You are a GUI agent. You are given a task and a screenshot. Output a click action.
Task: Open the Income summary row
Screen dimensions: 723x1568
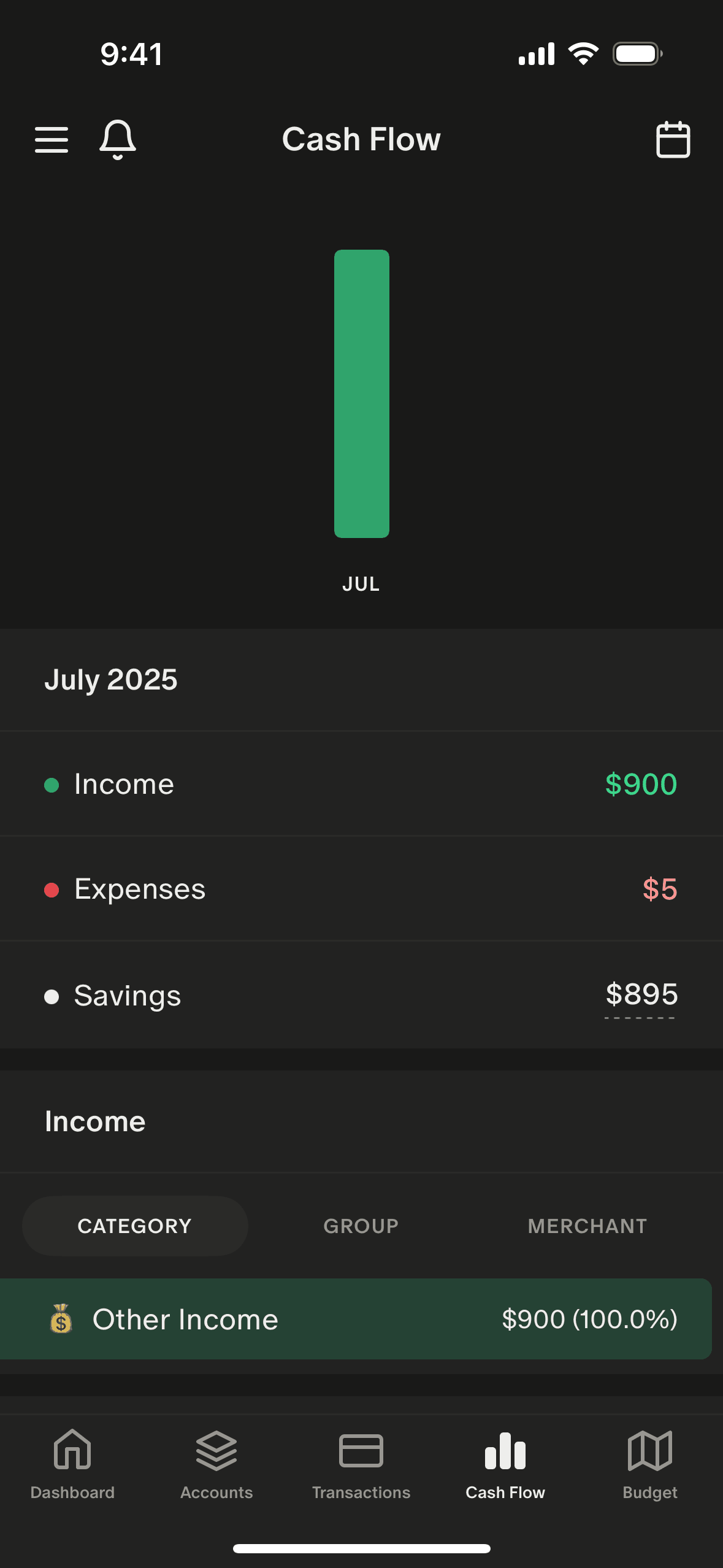(361, 784)
